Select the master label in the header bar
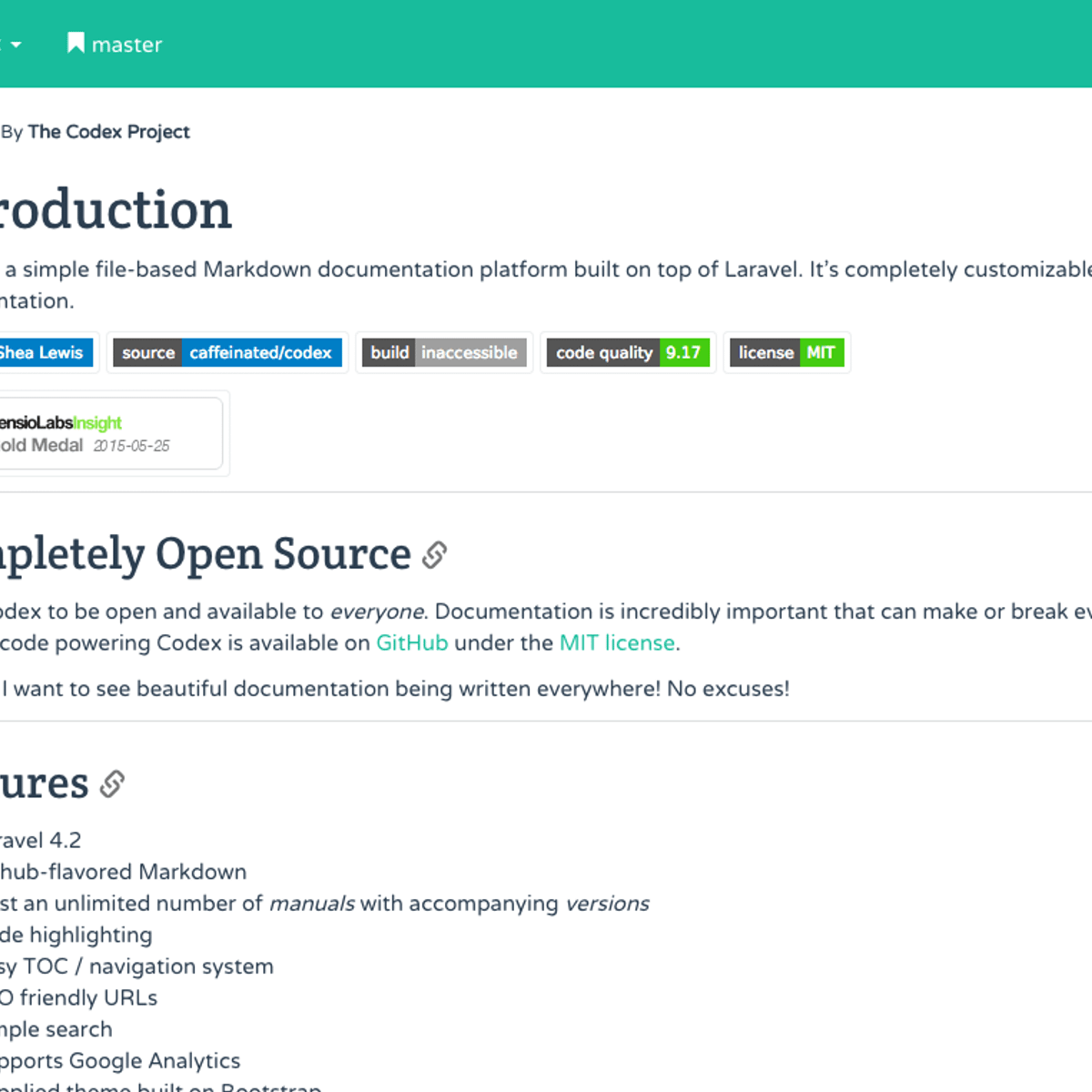Viewport: 1092px width, 1092px height. (x=126, y=44)
